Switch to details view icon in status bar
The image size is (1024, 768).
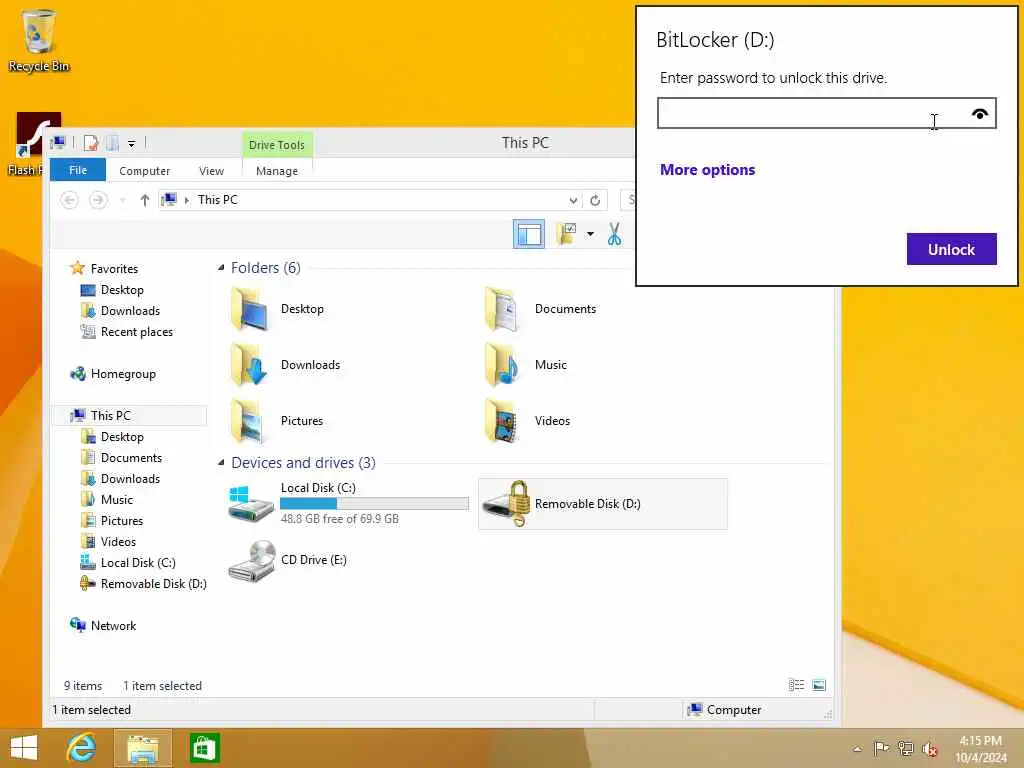(x=796, y=685)
